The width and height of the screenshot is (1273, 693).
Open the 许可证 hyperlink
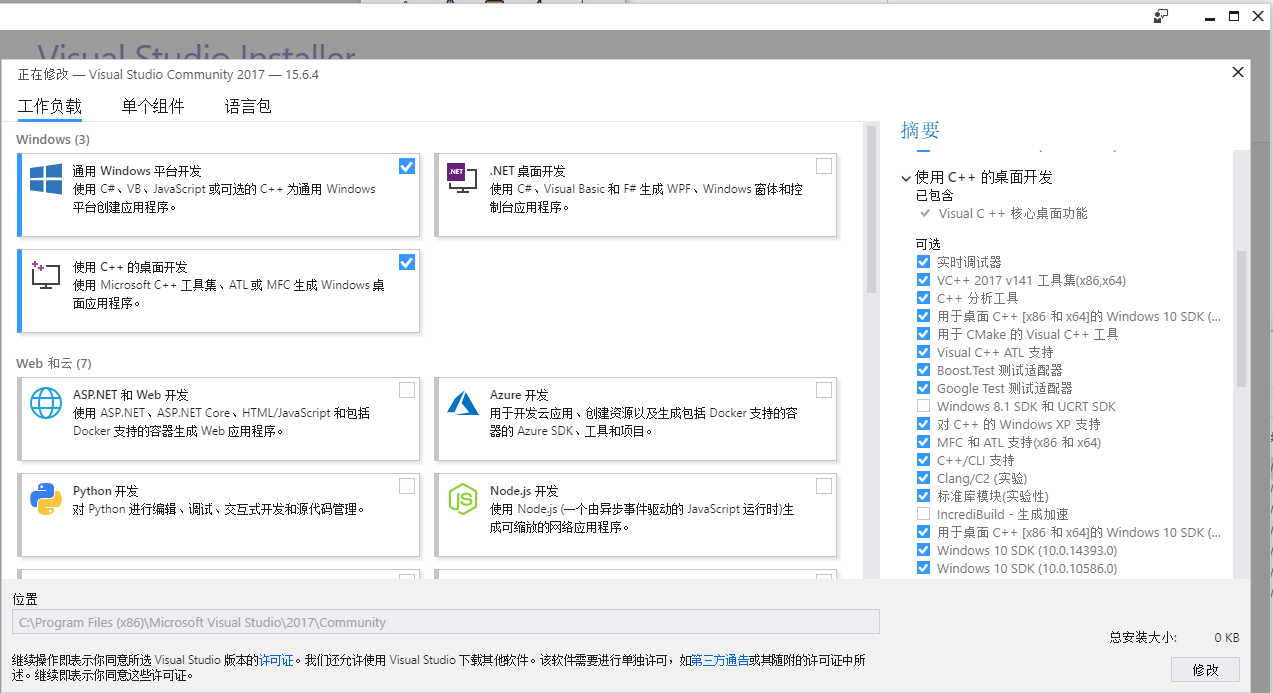click(276, 660)
